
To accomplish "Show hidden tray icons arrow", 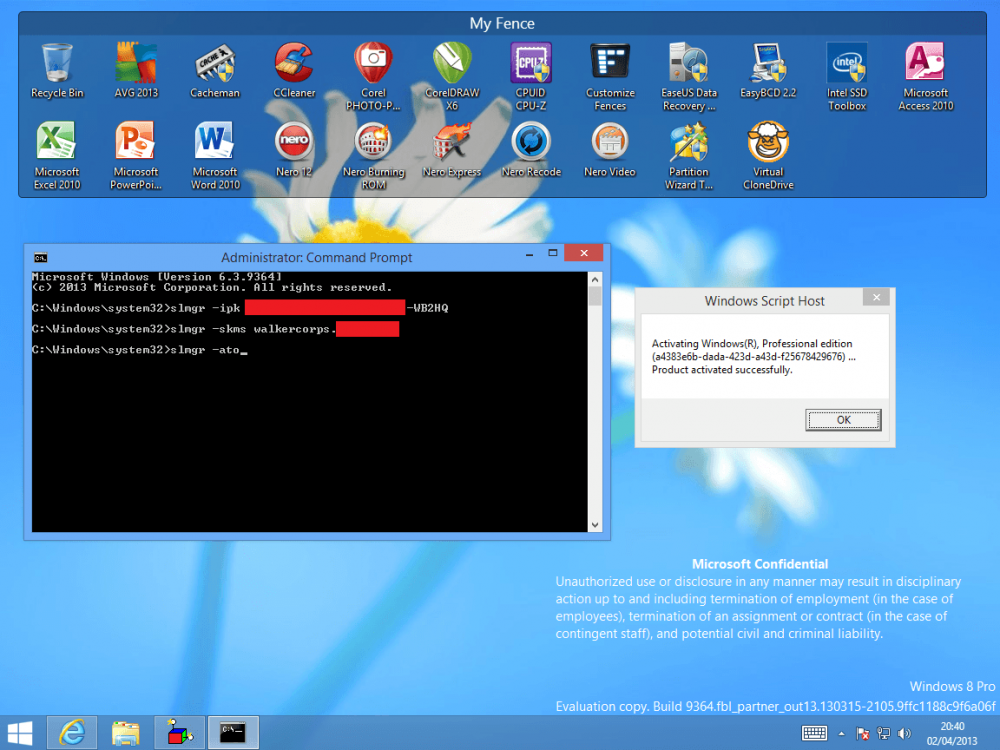I will (842, 733).
